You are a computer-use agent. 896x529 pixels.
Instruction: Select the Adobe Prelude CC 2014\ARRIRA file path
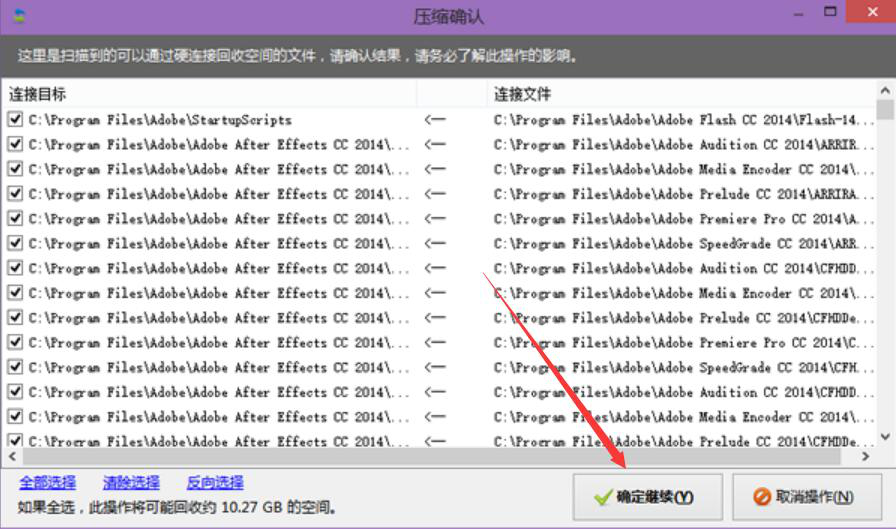click(x=683, y=194)
